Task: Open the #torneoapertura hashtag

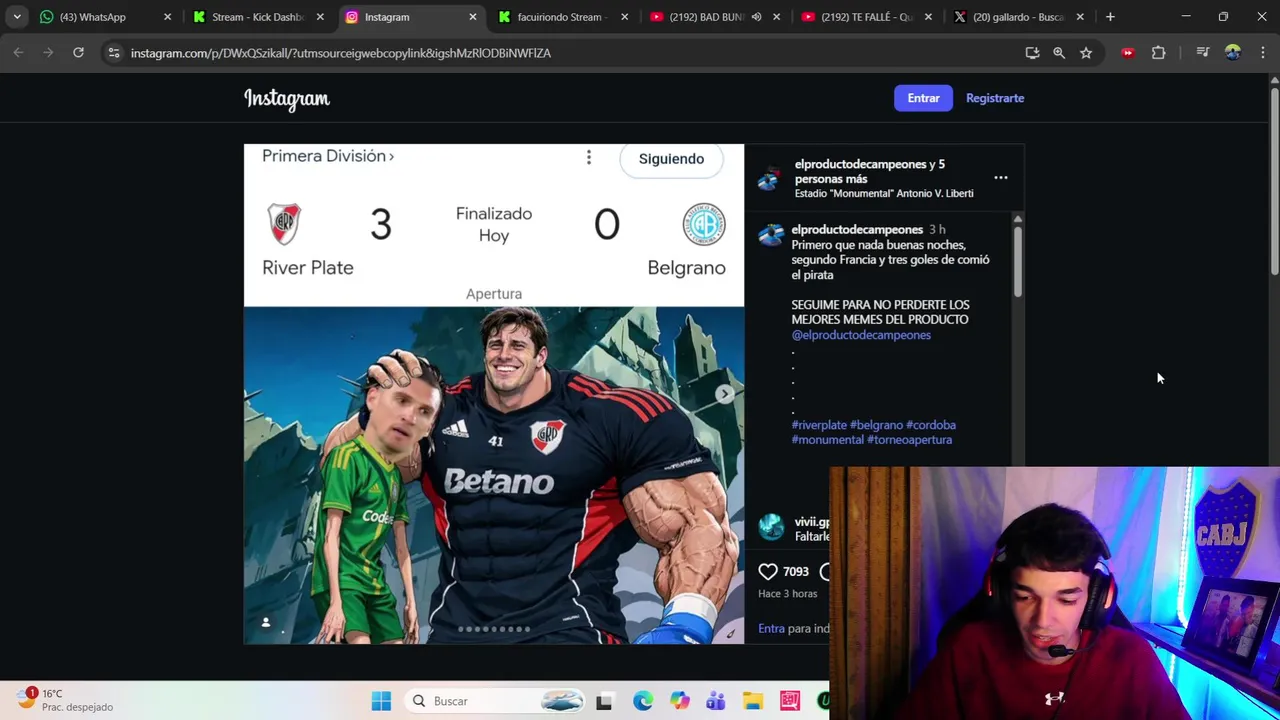Action: [x=909, y=440]
